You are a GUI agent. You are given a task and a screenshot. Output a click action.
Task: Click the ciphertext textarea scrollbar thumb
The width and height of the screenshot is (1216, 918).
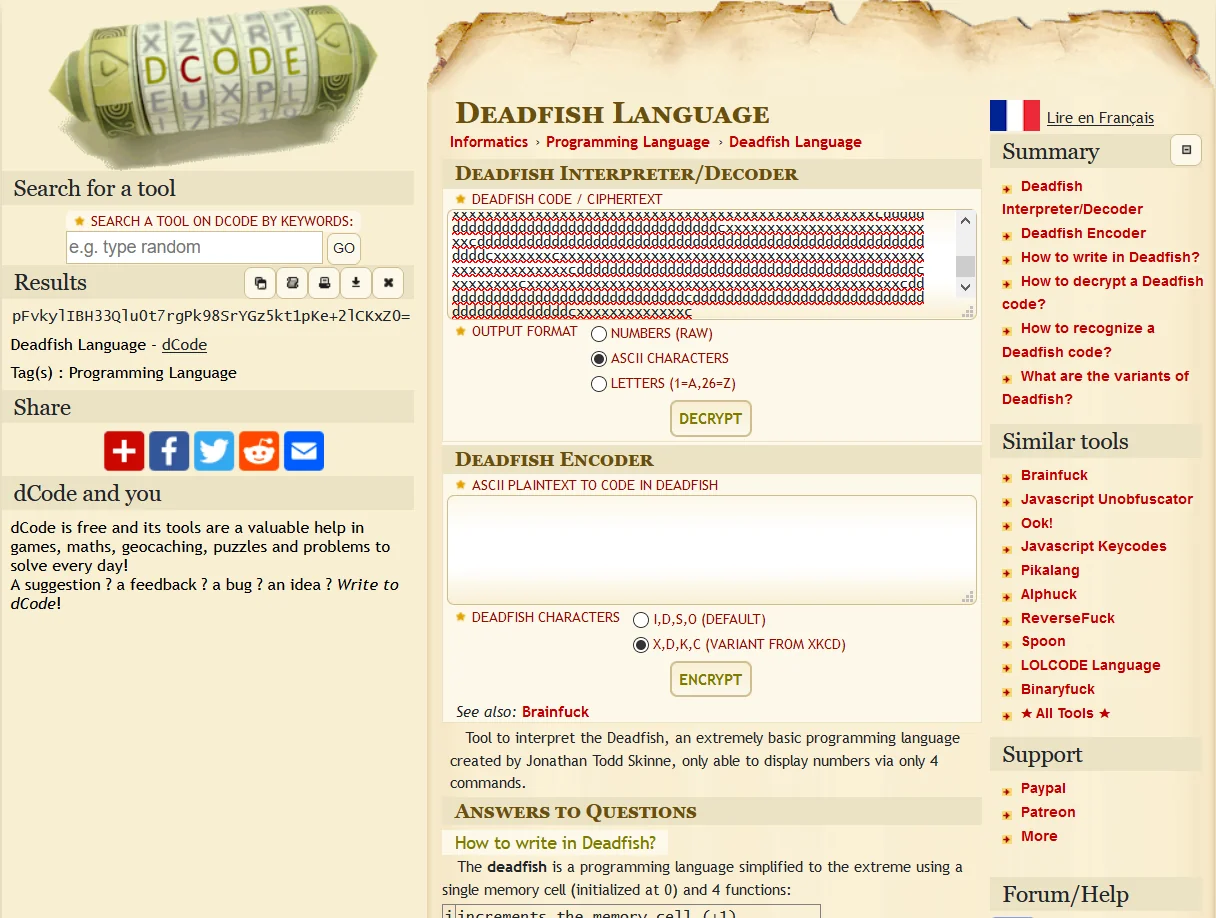tap(965, 265)
